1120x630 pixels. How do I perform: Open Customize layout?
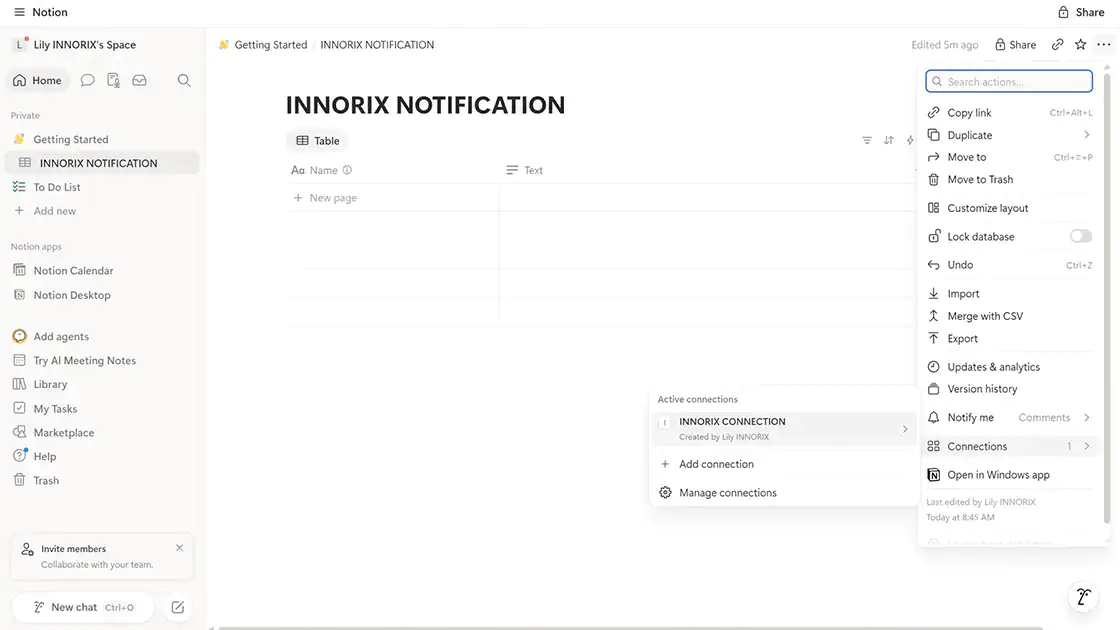(1009, 208)
